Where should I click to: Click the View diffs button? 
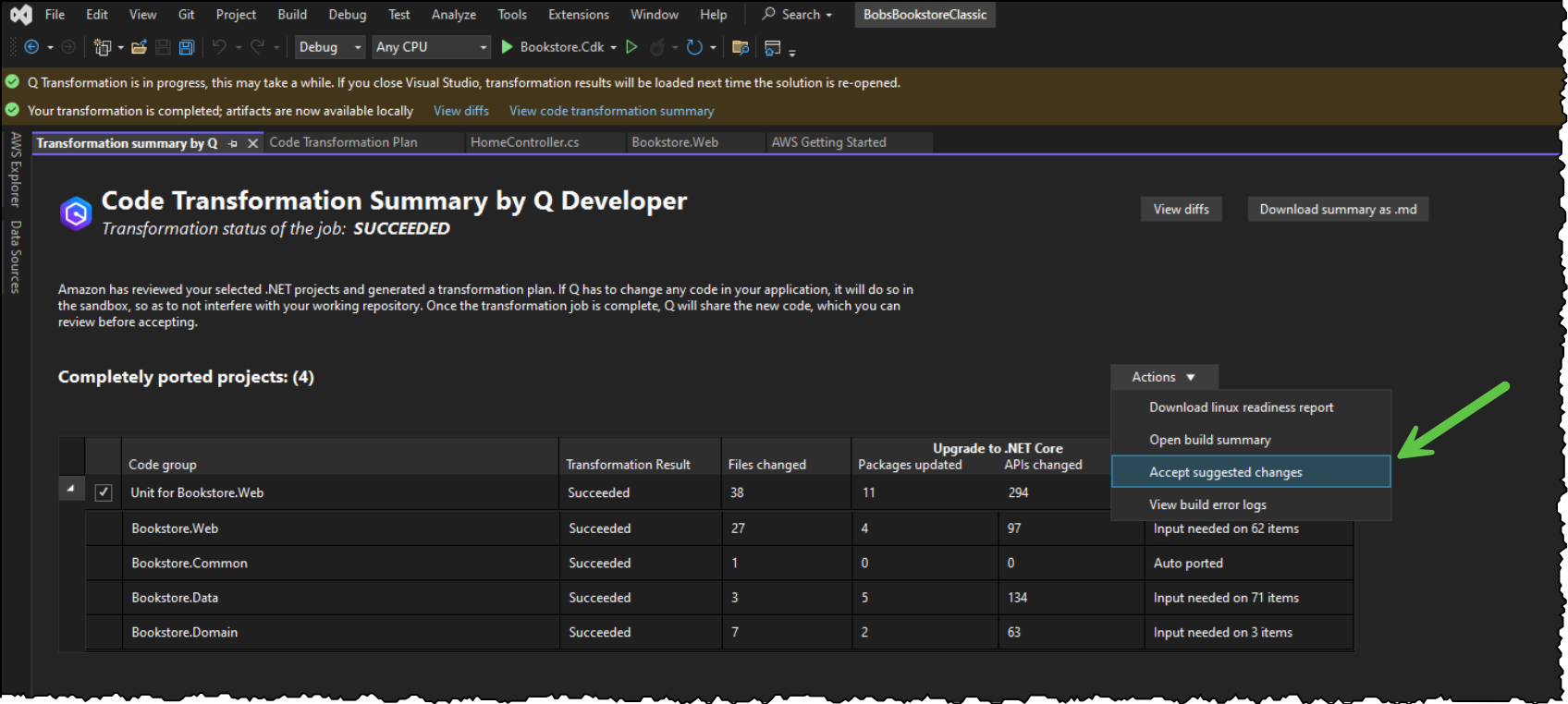(x=1181, y=210)
